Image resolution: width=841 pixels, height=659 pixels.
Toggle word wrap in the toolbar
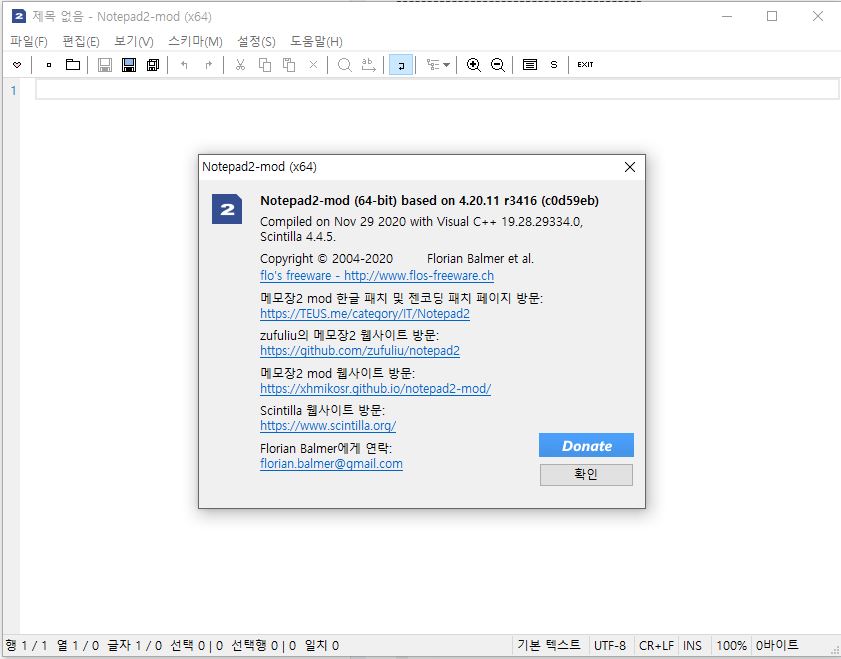(x=401, y=65)
